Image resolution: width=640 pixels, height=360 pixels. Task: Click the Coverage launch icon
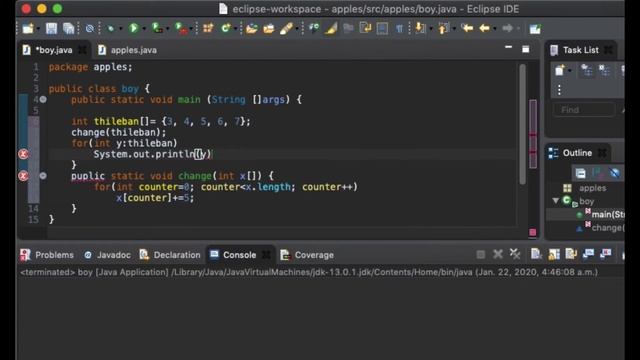point(157,28)
